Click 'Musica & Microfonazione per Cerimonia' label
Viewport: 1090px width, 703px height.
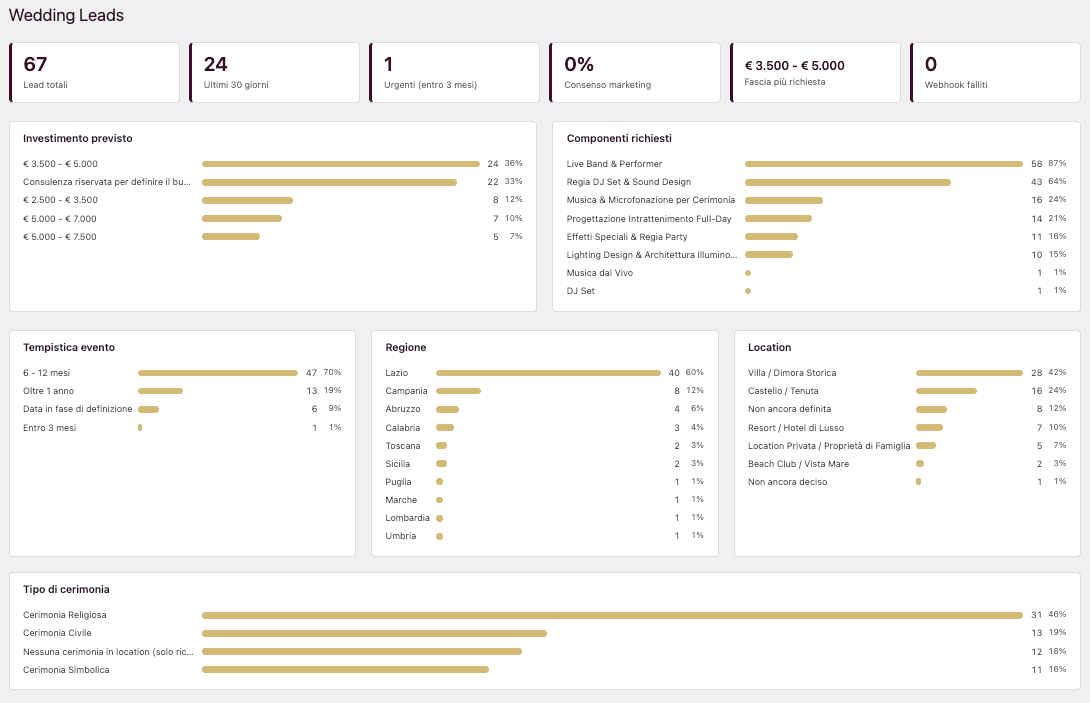tap(651, 200)
